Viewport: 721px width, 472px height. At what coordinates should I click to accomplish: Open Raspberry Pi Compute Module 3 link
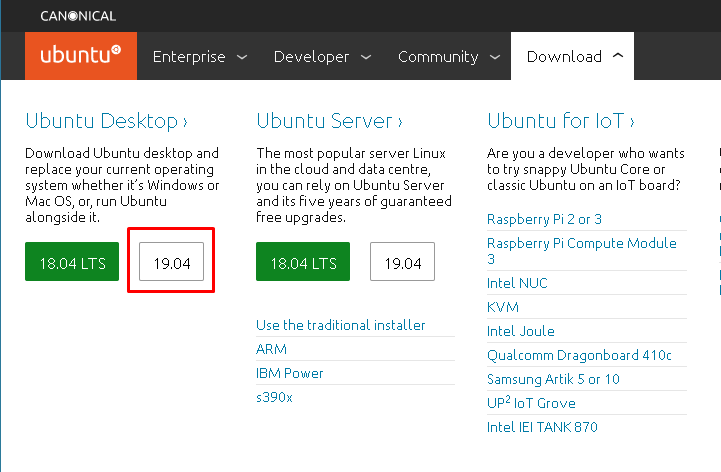point(582,251)
